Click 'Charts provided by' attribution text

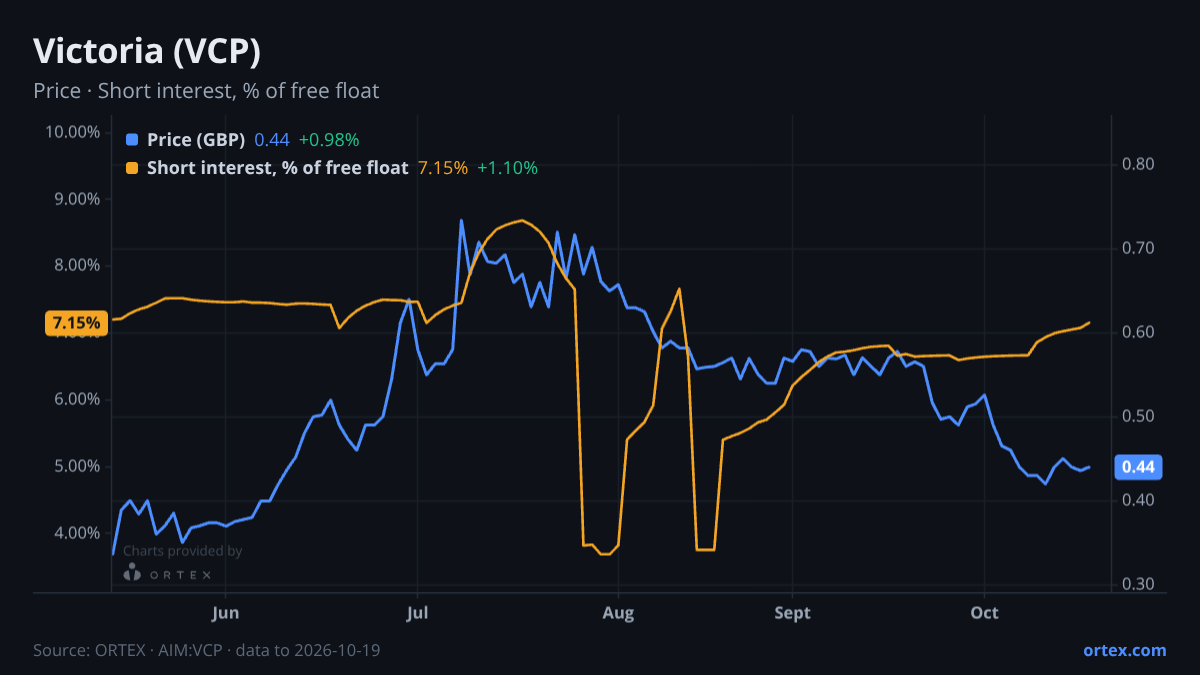pos(183,551)
